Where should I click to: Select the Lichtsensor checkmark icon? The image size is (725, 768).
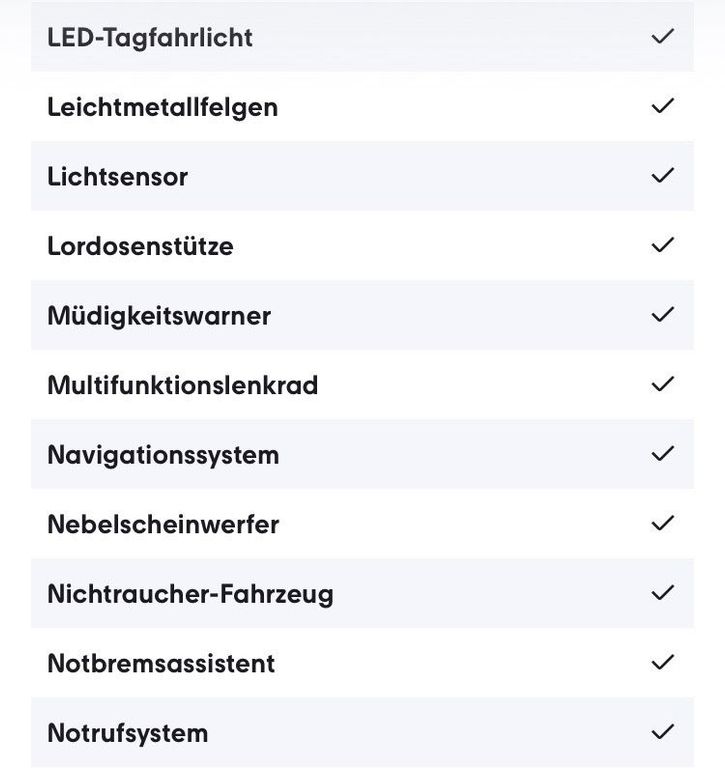662,175
